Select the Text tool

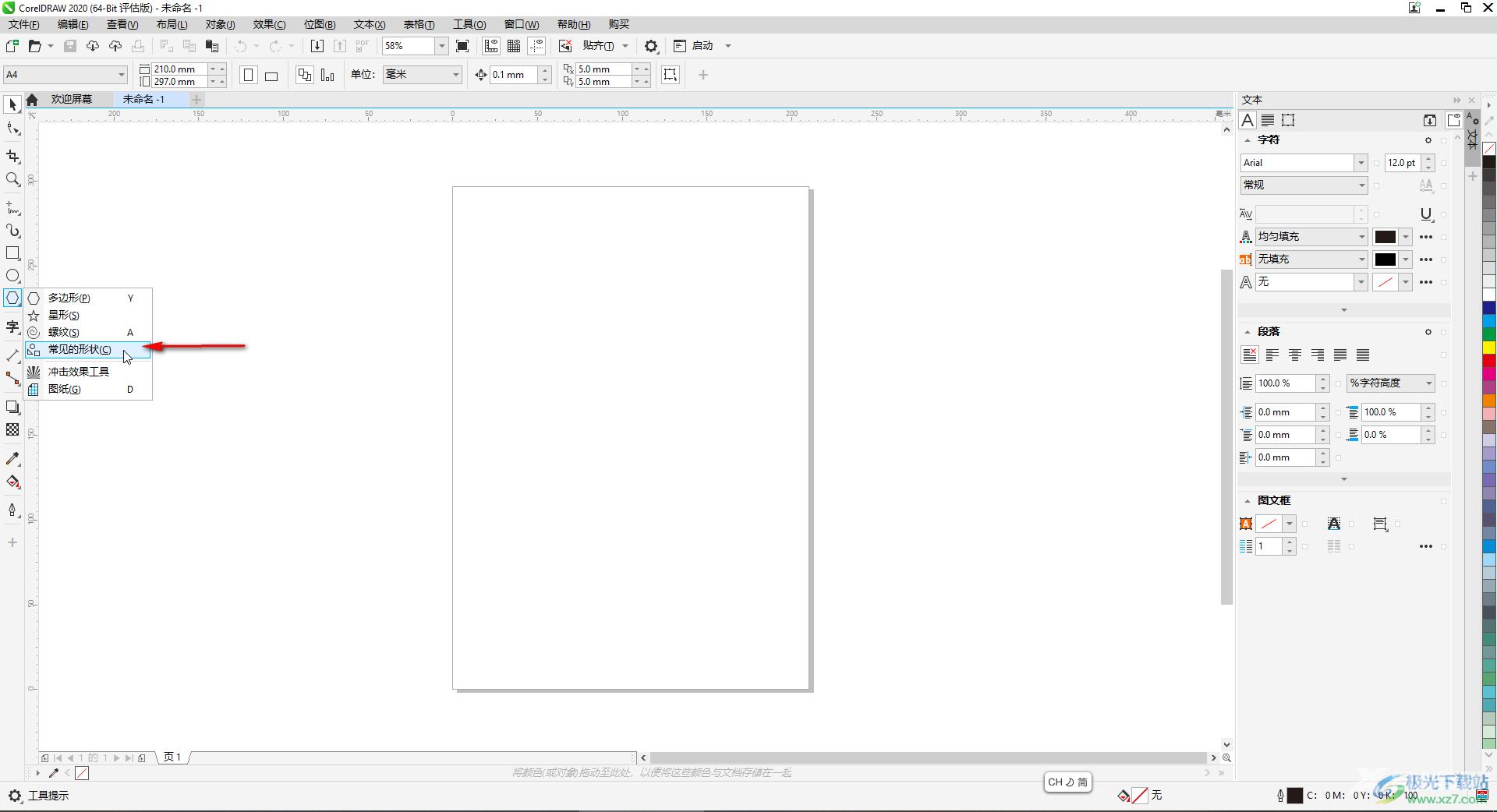click(x=12, y=326)
